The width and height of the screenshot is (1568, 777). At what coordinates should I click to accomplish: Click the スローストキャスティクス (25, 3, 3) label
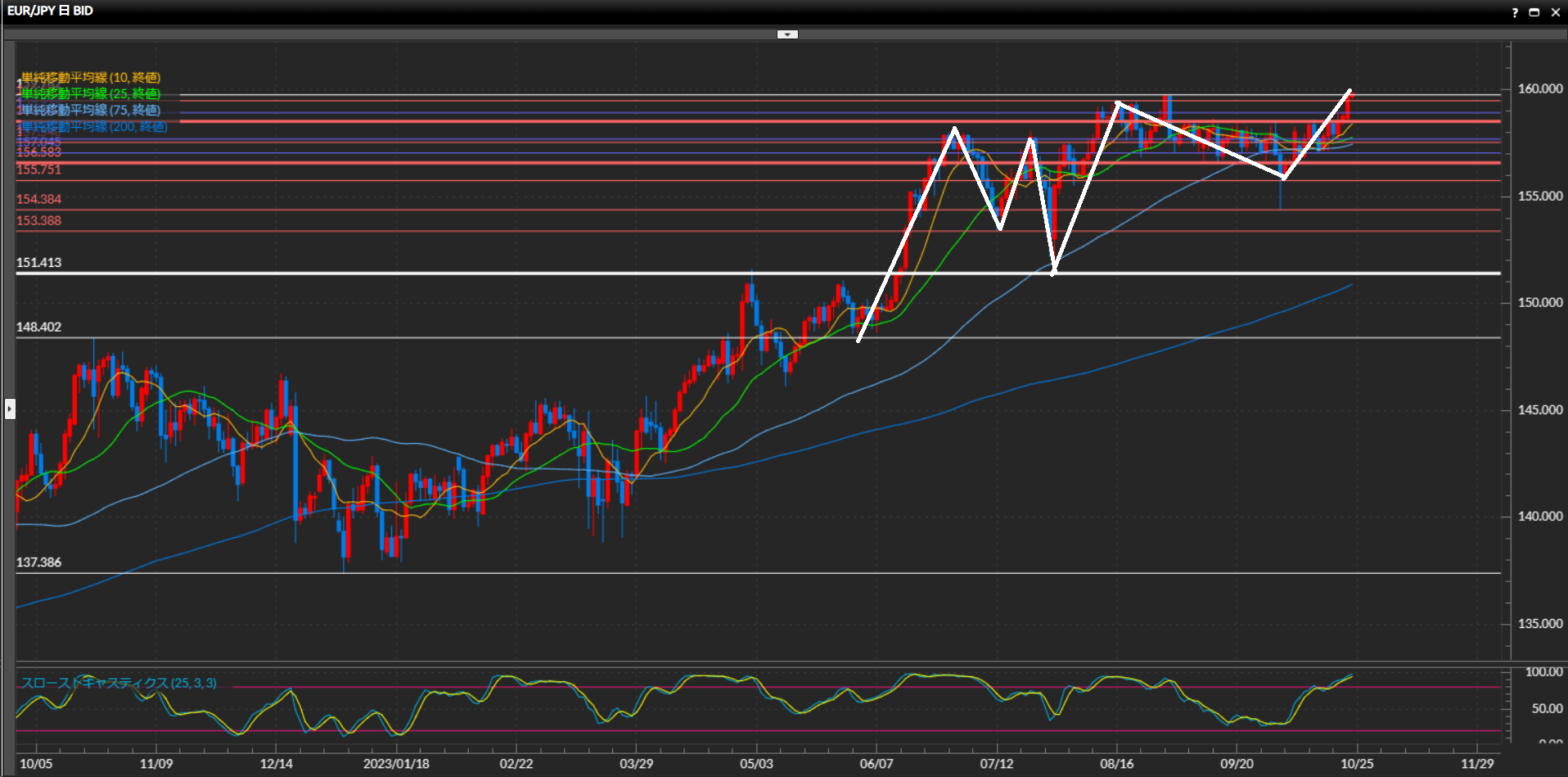119,683
